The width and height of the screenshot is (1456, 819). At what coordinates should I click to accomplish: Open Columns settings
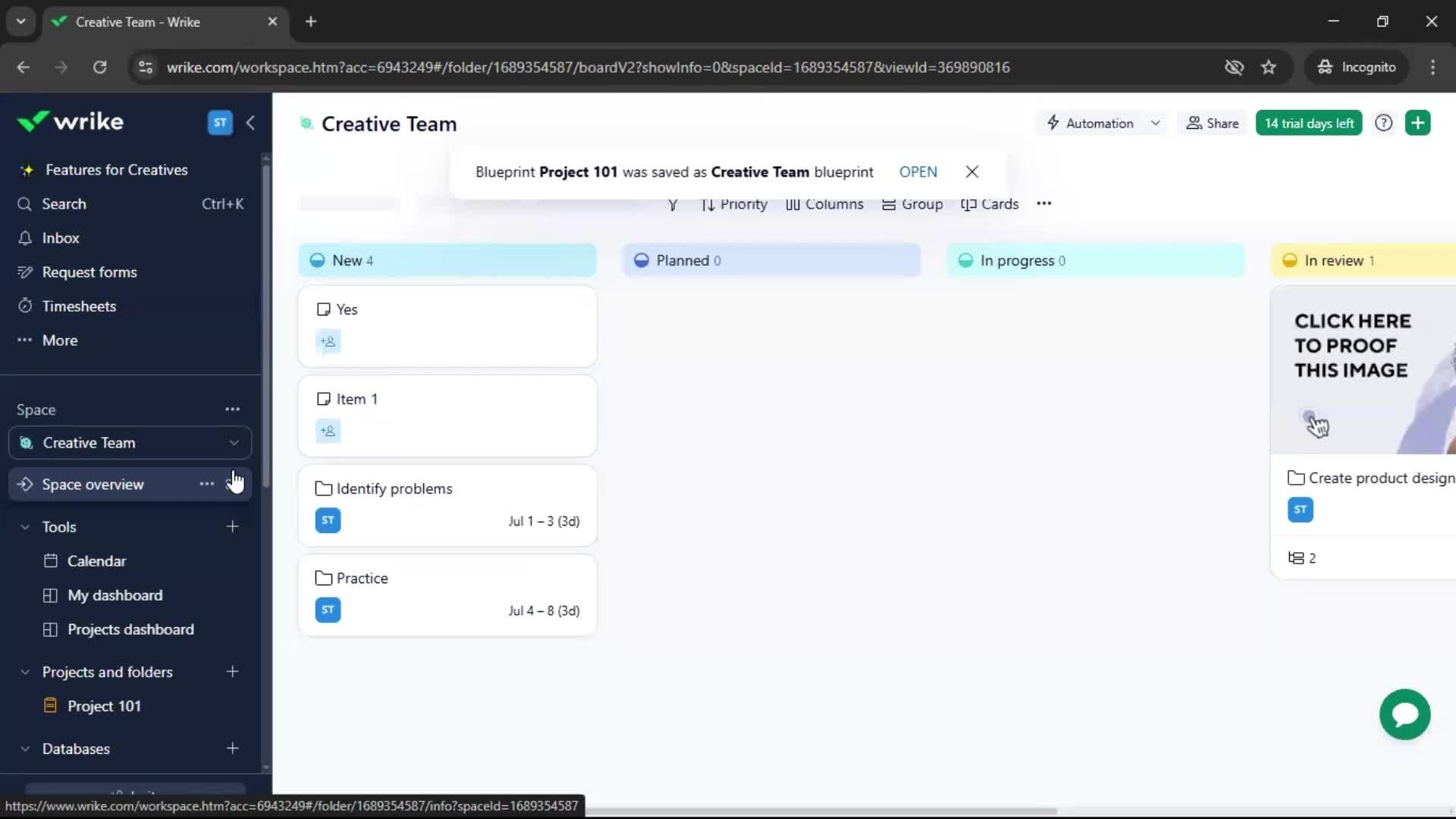pos(824,204)
